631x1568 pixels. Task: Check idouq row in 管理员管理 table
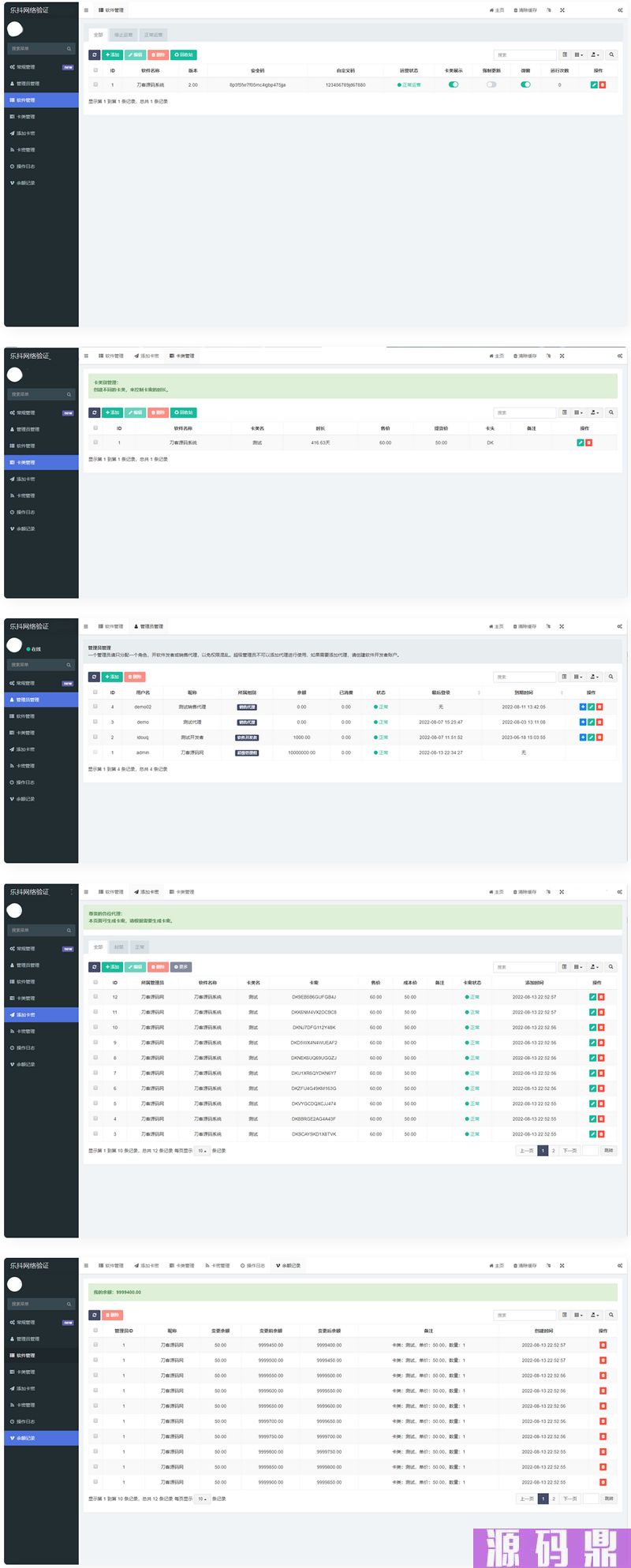click(95, 737)
